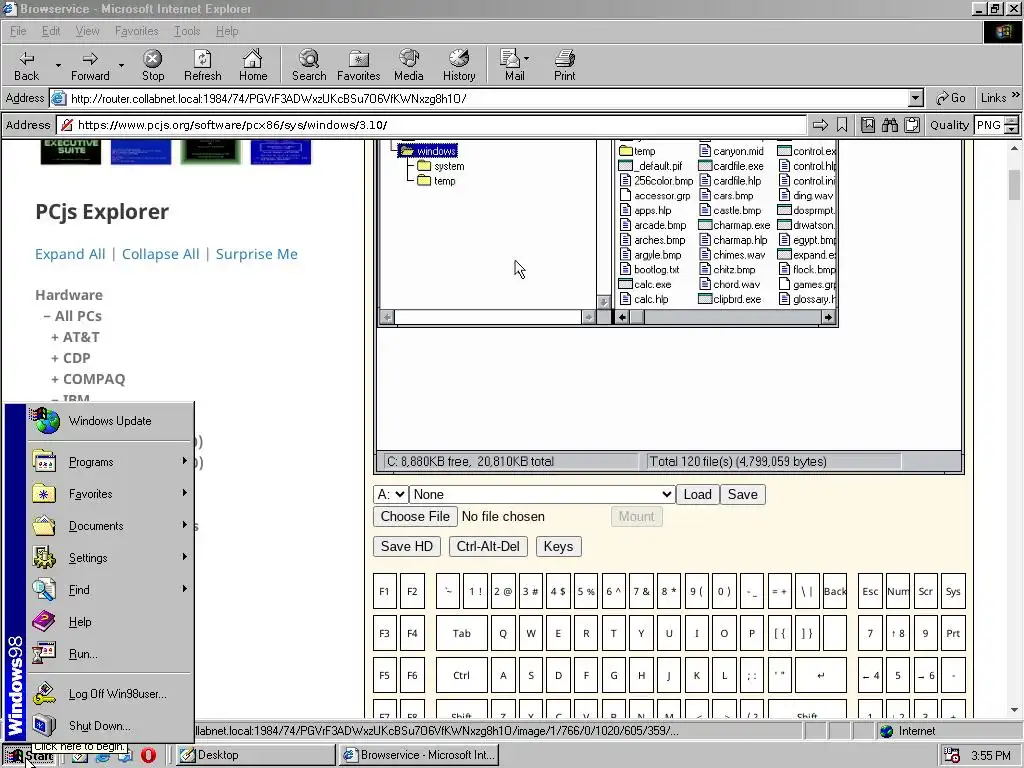
Task: Open the IE address bar dropdown
Action: pos(916,99)
